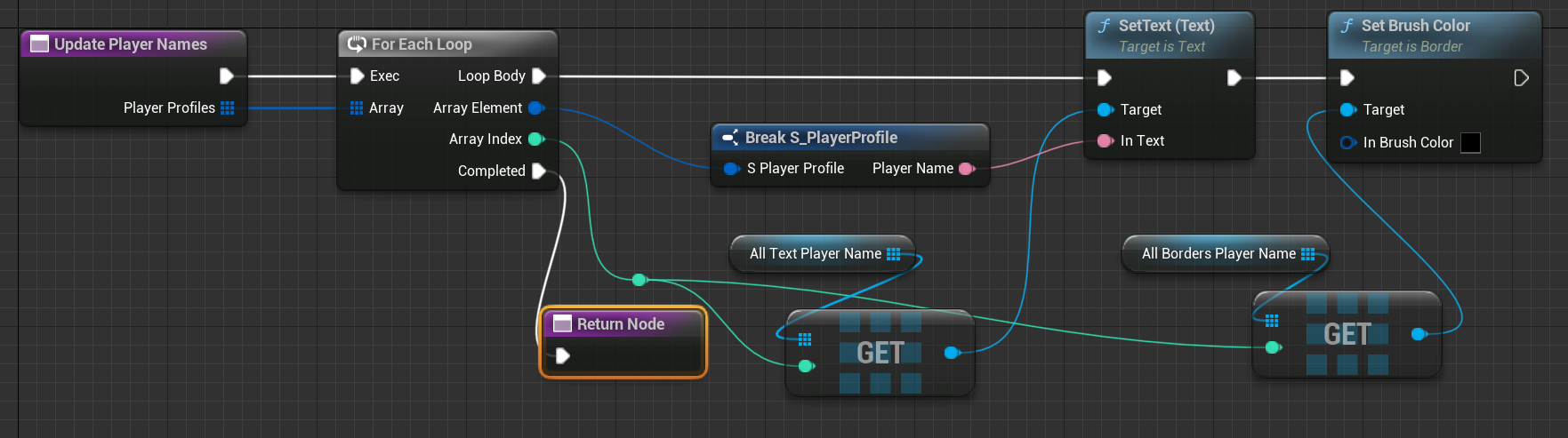Select the All Text Player Name variable node

tap(822, 253)
